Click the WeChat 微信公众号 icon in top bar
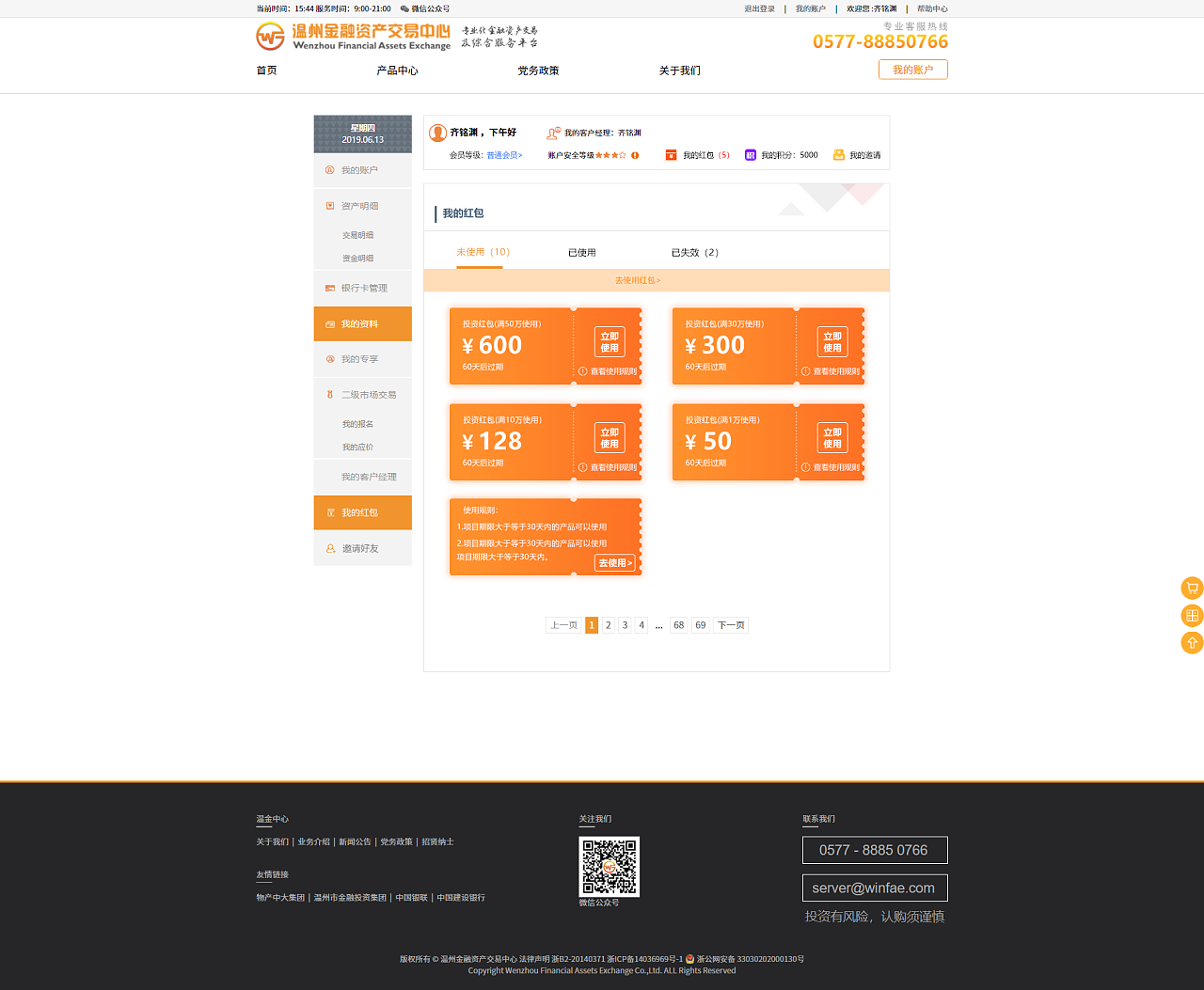Viewport: 1204px width, 990px height. [404, 8]
